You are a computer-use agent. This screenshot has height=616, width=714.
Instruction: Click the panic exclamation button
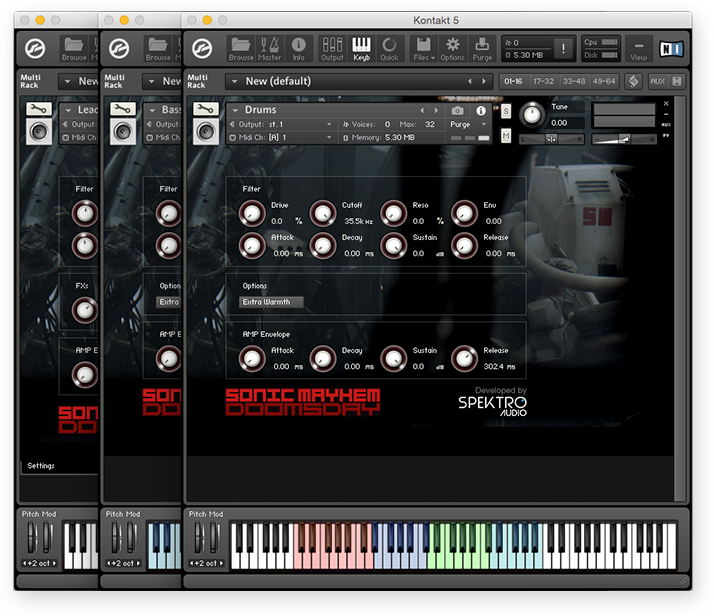coord(563,48)
